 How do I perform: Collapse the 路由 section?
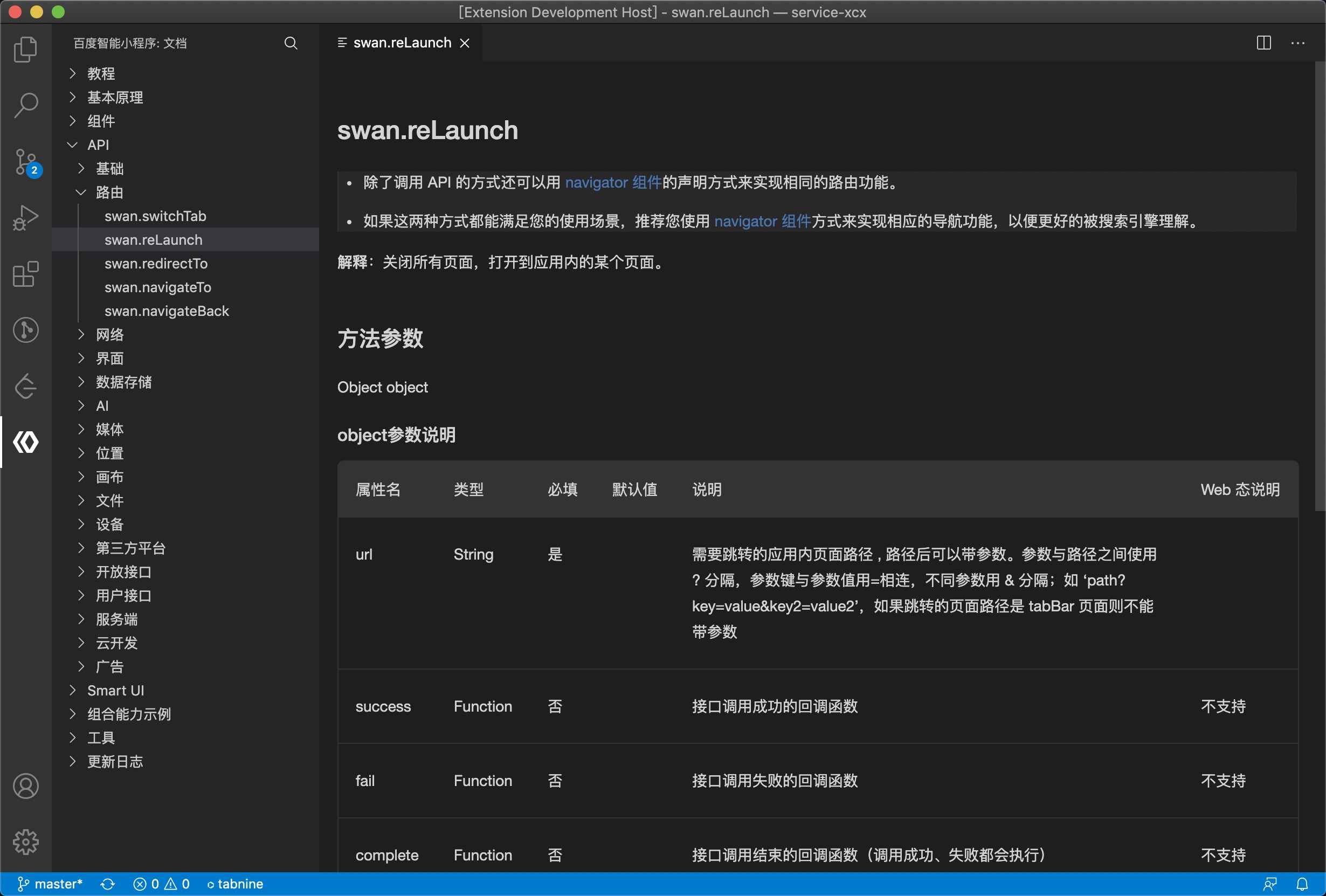tap(185, 192)
